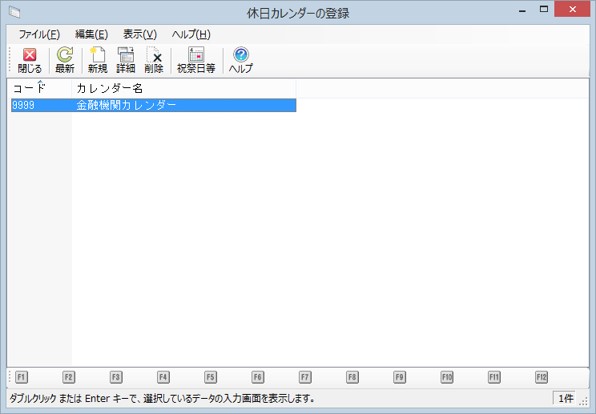The height and width of the screenshot is (414, 596).
Task: Click the F1 function key button
Action: coord(21,377)
